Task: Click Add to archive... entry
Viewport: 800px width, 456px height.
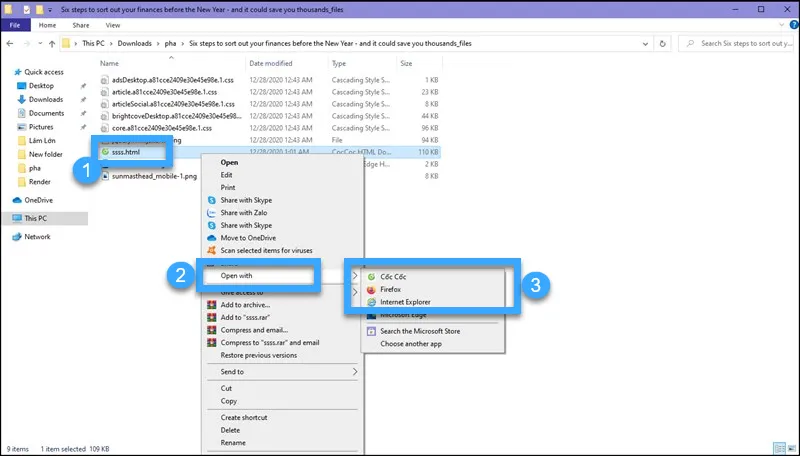Action: point(245,305)
